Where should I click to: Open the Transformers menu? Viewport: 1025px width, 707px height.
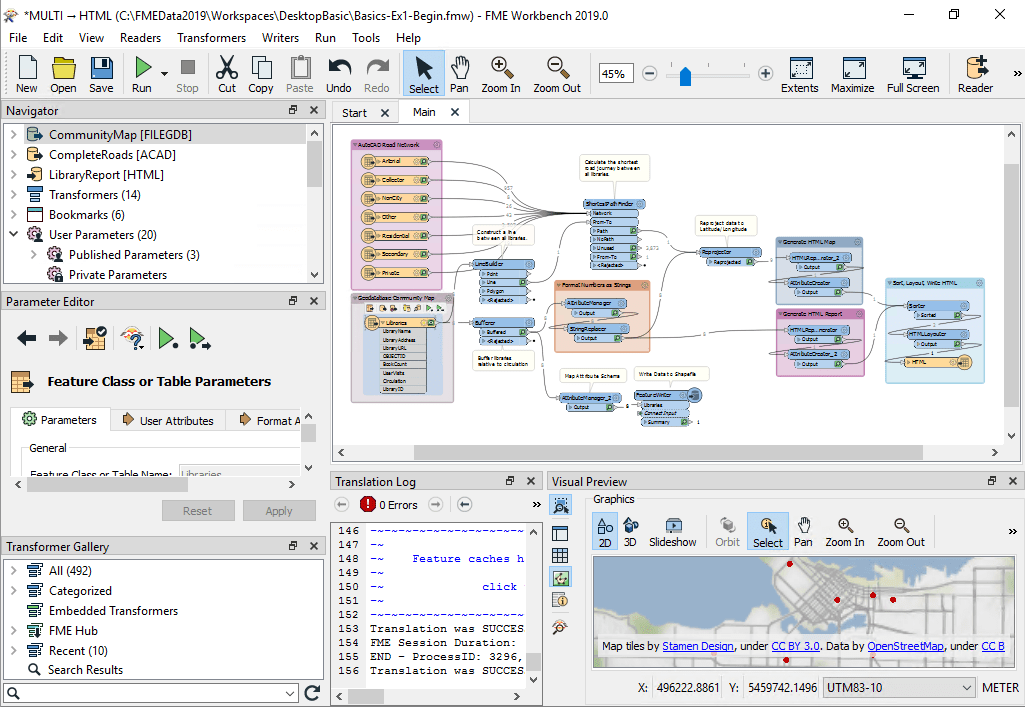(x=210, y=37)
